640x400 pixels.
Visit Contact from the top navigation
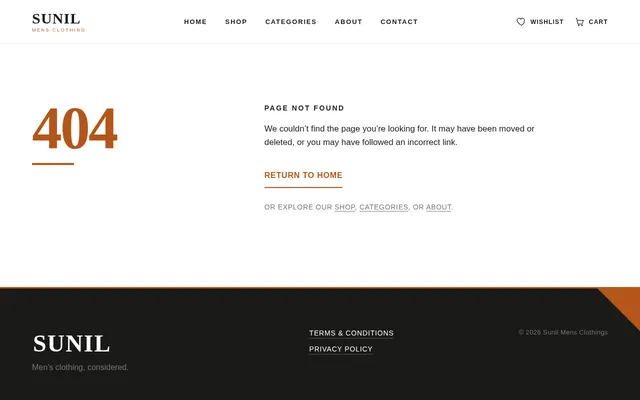(399, 22)
